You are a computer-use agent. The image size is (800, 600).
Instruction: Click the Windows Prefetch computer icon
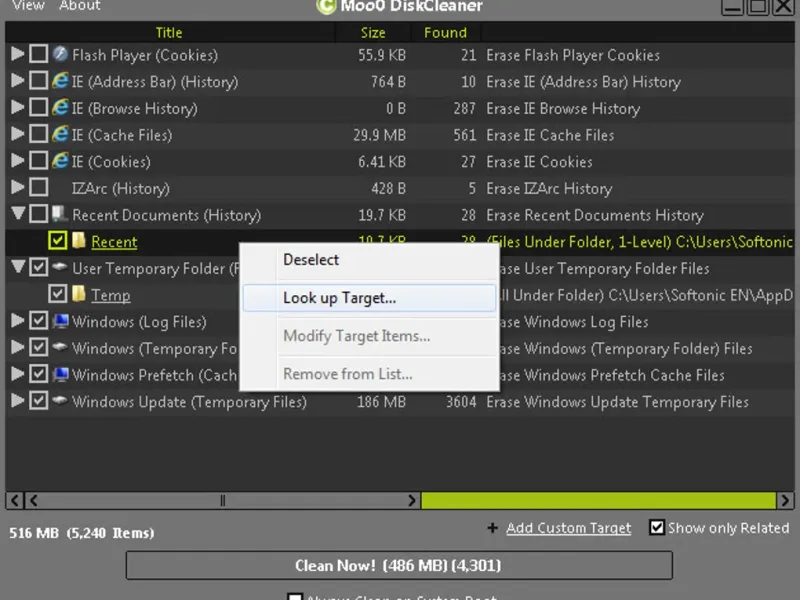tap(61, 374)
